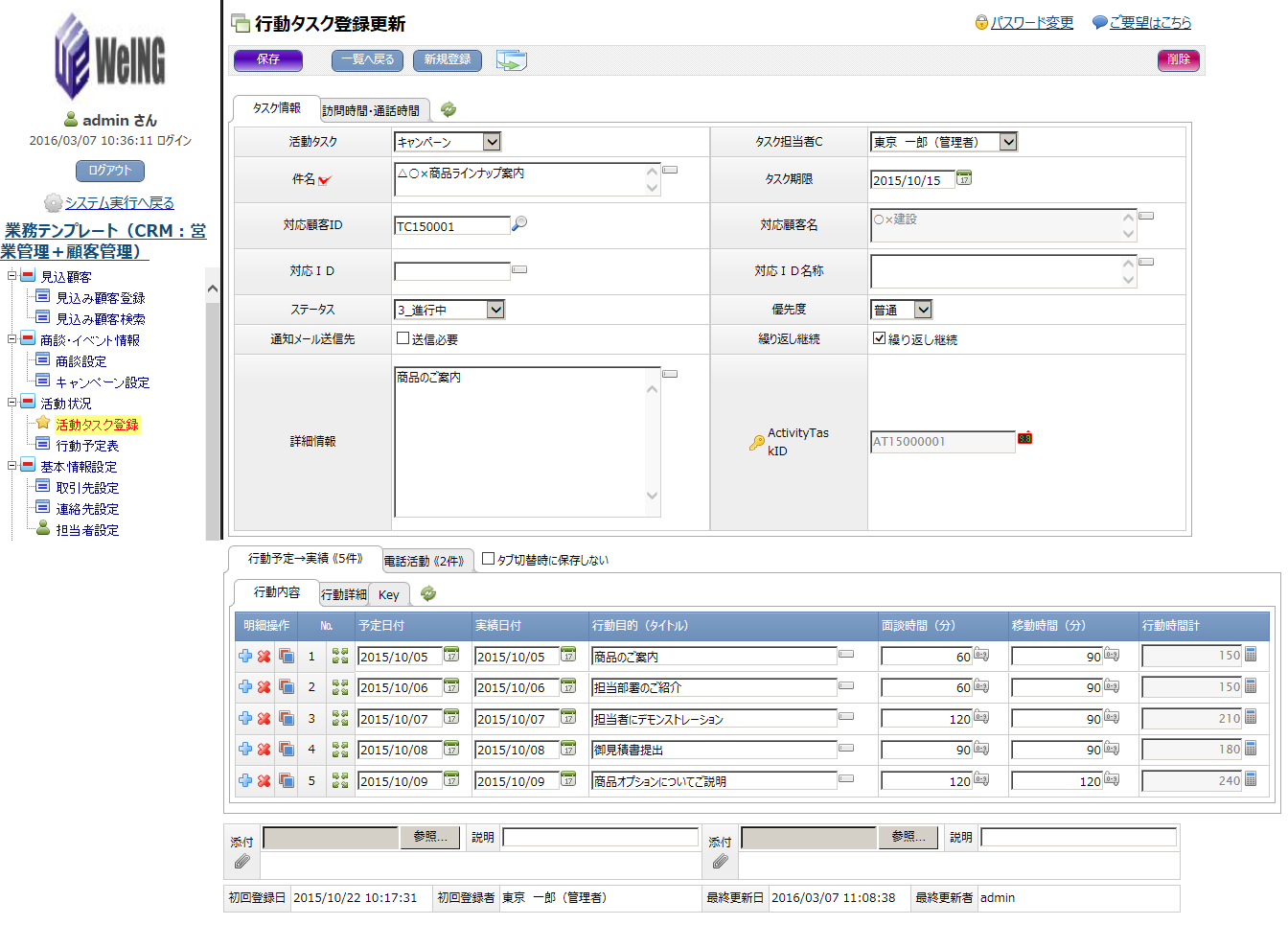Copy row 2 using the duplicate icon
1288x925 pixels.
(287, 687)
